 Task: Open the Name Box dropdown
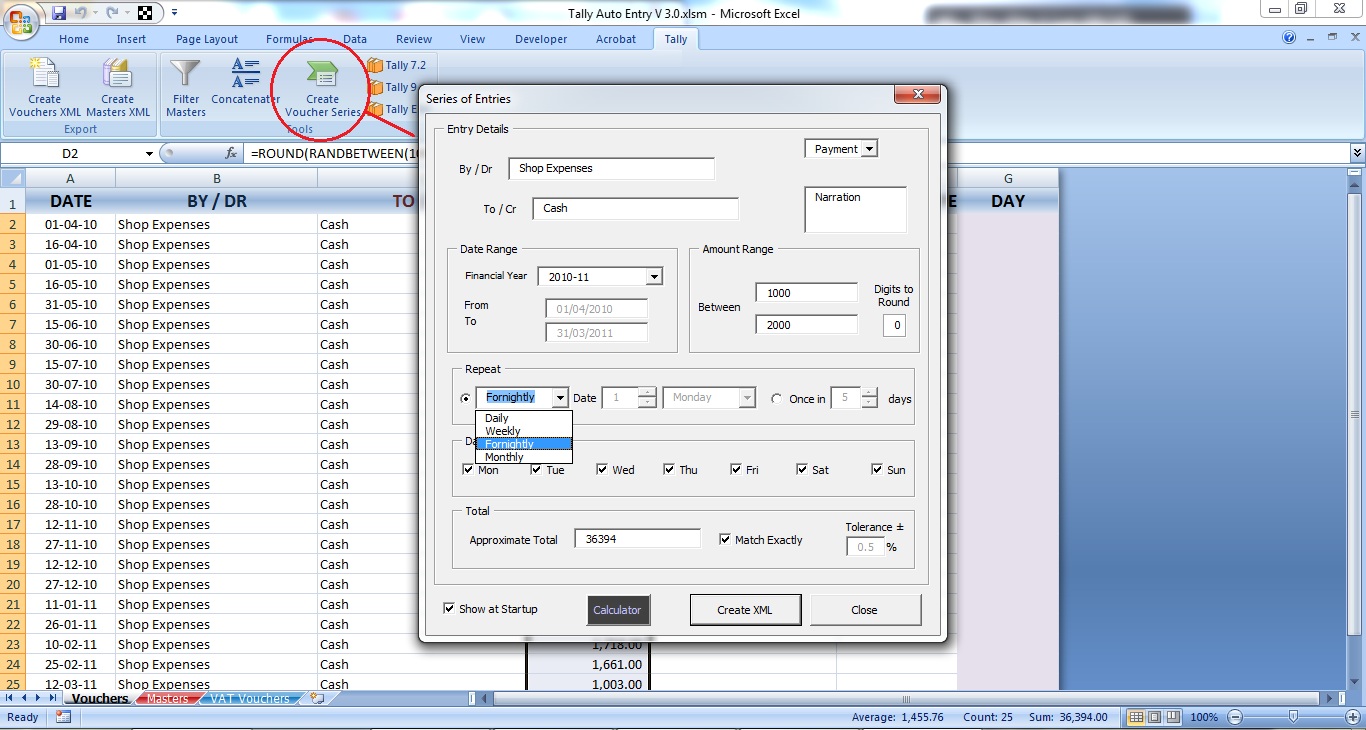click(x=150, y=154)
